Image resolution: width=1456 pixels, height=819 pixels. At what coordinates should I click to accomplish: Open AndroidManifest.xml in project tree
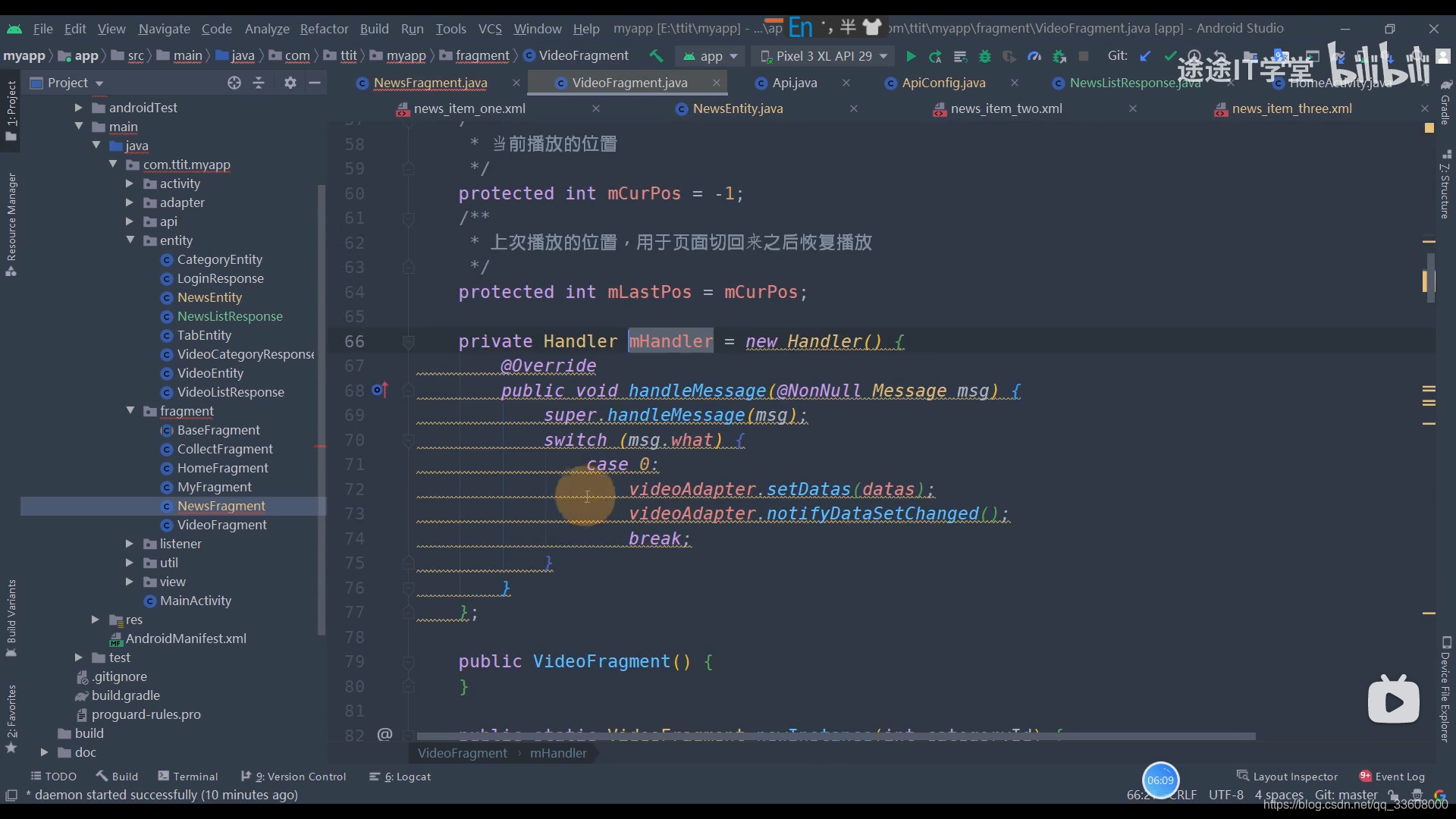pyautogui.click(x=185, y=639)
